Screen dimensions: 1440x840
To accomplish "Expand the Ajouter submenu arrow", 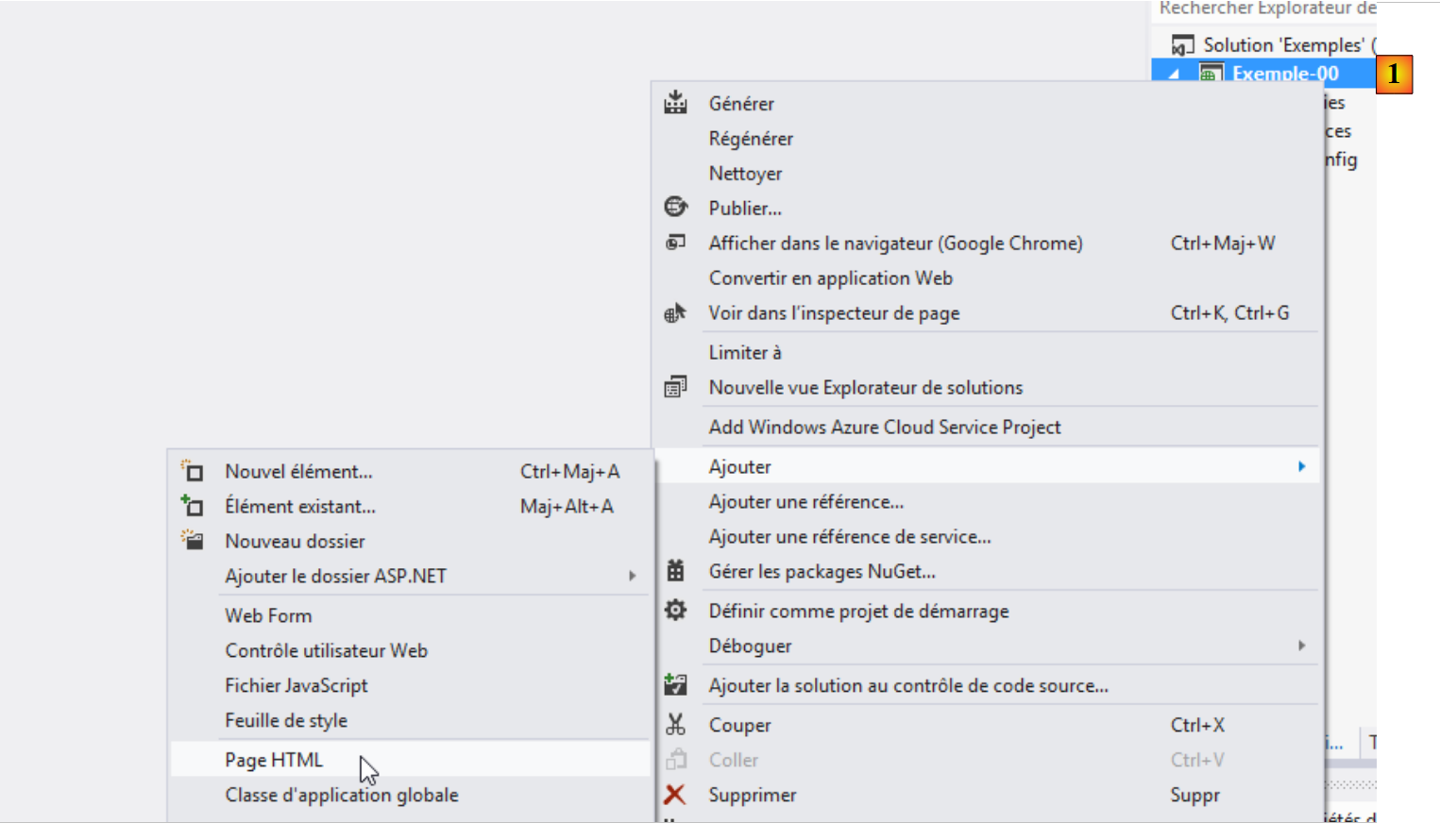I will click(1301, 466).
